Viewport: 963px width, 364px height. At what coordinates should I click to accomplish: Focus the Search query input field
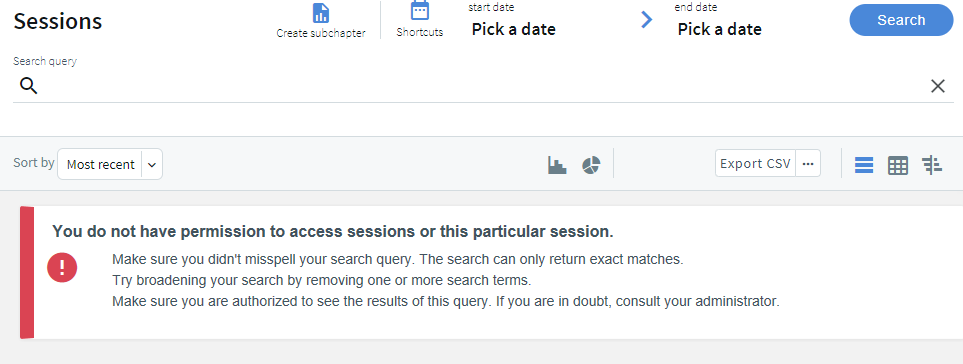(x=483, y=86)
